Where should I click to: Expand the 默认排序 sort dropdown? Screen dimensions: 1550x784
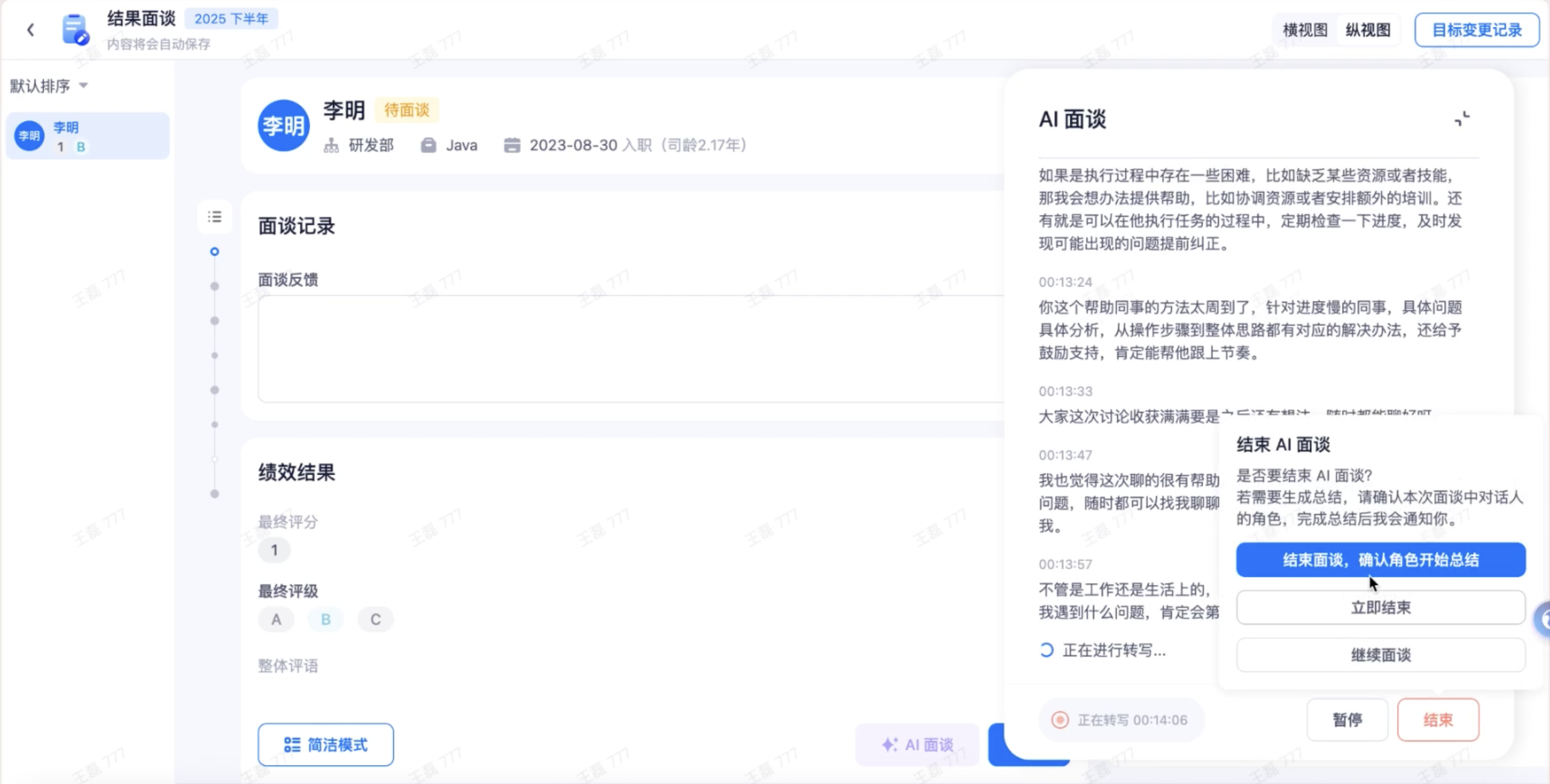49,86
